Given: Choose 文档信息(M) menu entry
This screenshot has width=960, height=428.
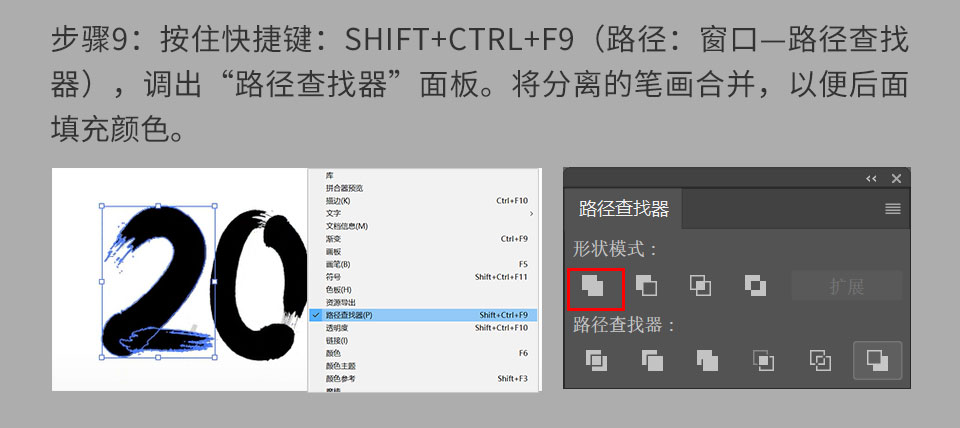Looking at the screenshot, I should tap(422, 227).
